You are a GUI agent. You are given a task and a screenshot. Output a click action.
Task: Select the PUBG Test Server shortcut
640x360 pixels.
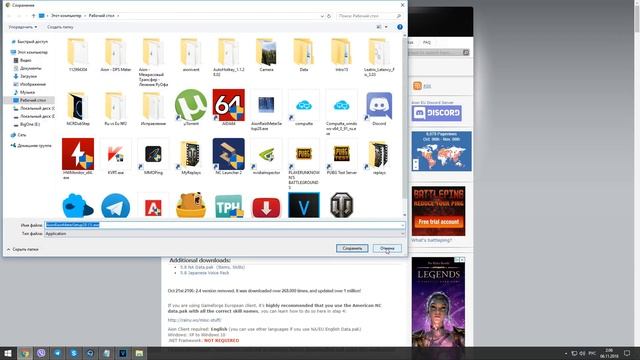pyautogui.click(x=341, y=155)
